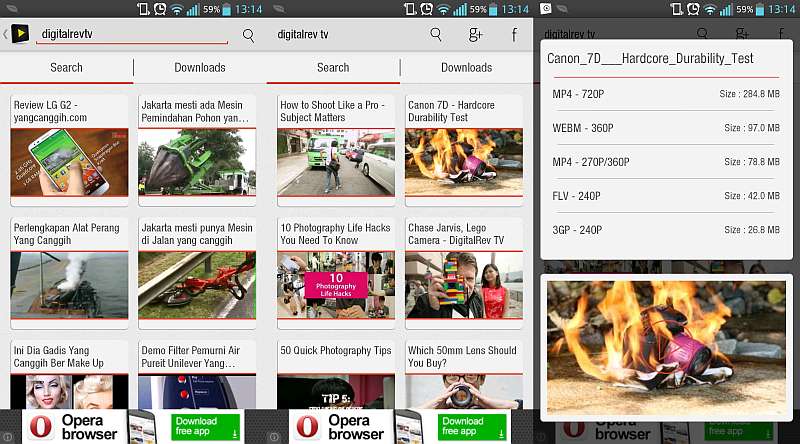Viewport: 800px width, 444px height.
Task: Share via Facebook icon
Action: point(514,35)
